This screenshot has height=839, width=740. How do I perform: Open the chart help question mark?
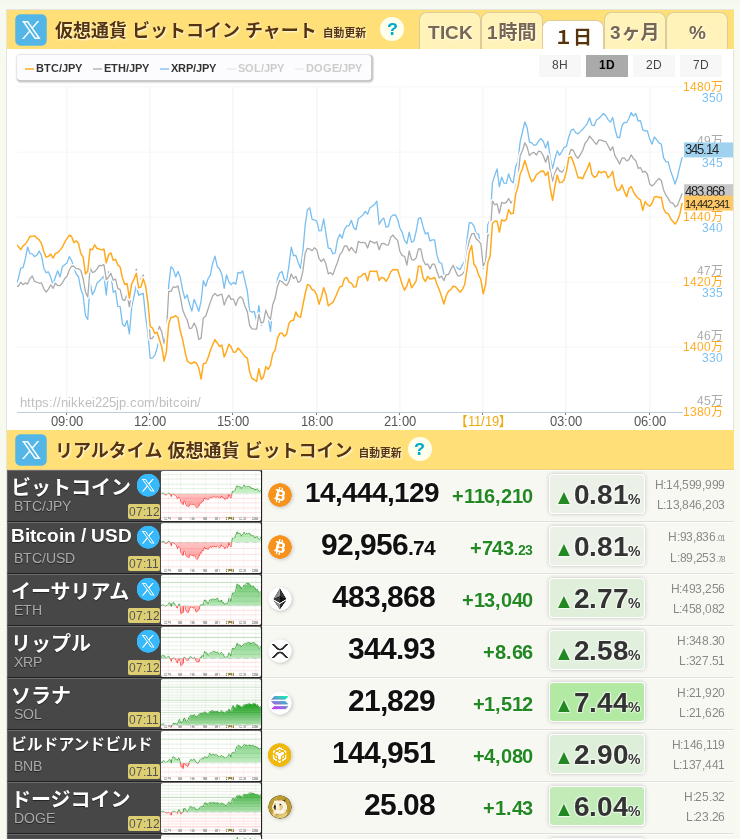tap(393, 29)
